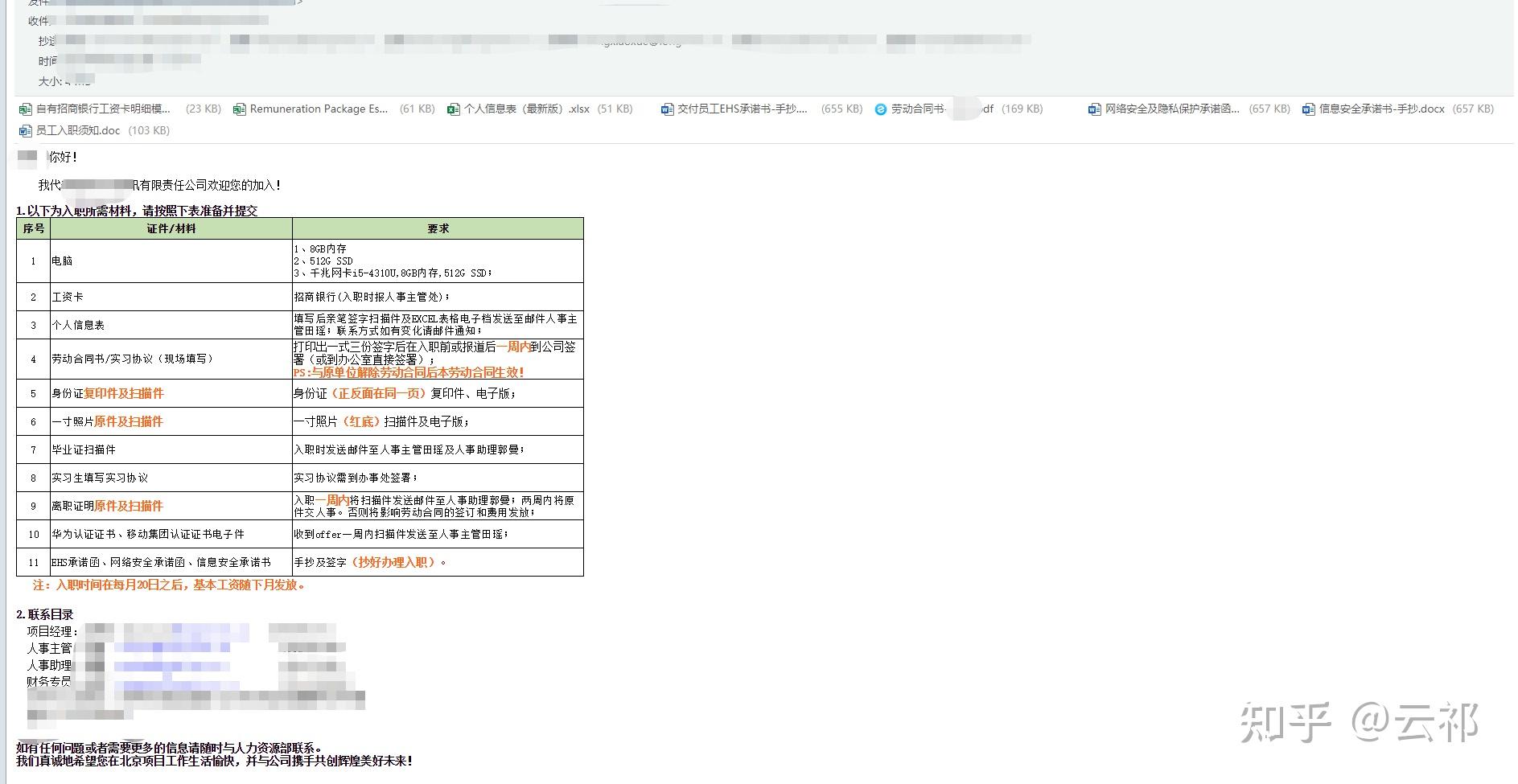Click the 华为认证证书 table row
The image size is (1518, 784).
[x=299, y=534]
